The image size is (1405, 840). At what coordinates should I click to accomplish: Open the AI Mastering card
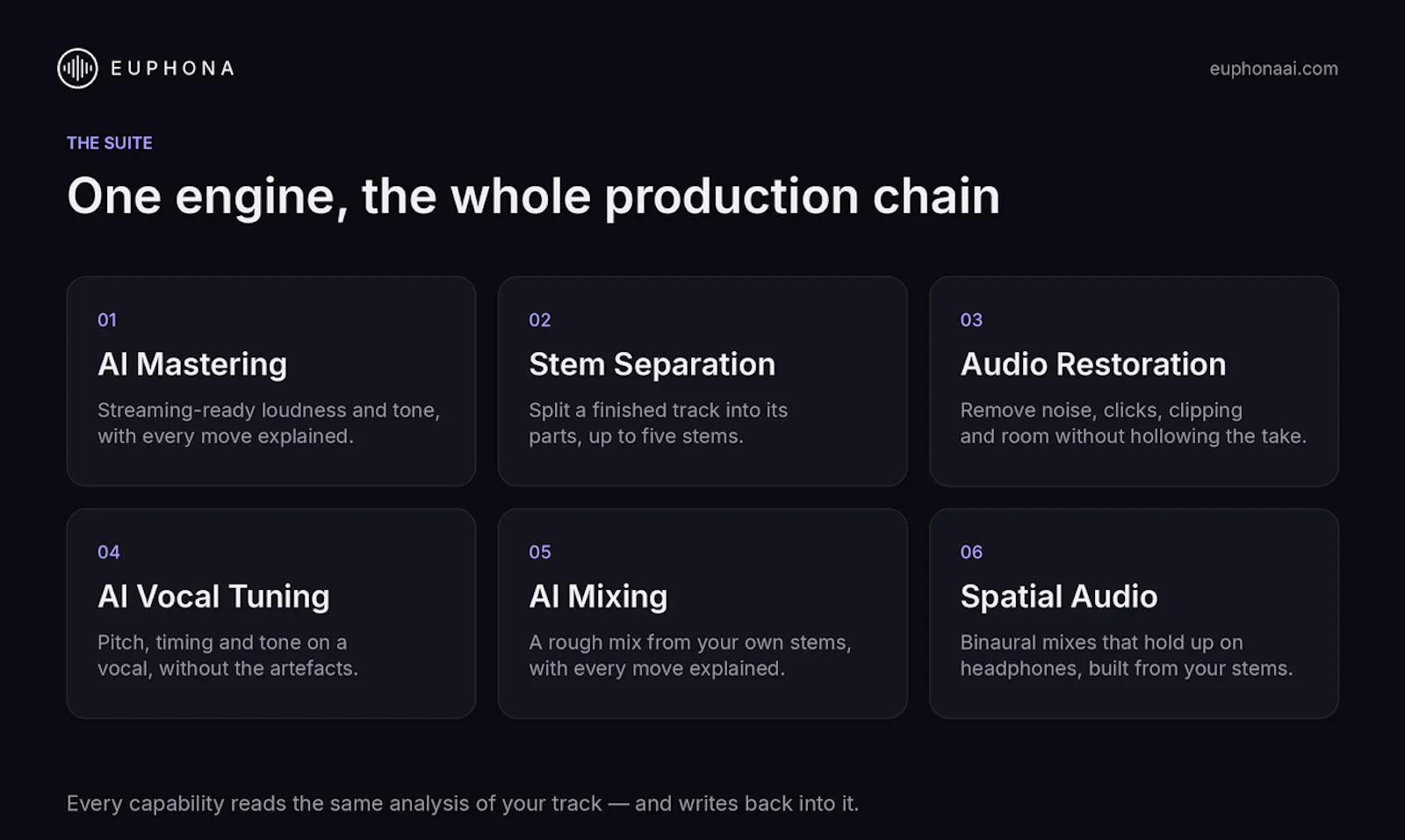tap(271, 381)
